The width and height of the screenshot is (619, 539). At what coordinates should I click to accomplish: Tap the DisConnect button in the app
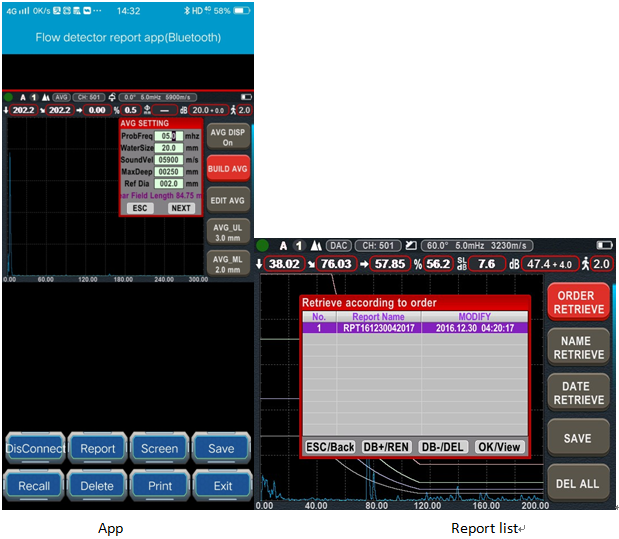pos(34,449)
